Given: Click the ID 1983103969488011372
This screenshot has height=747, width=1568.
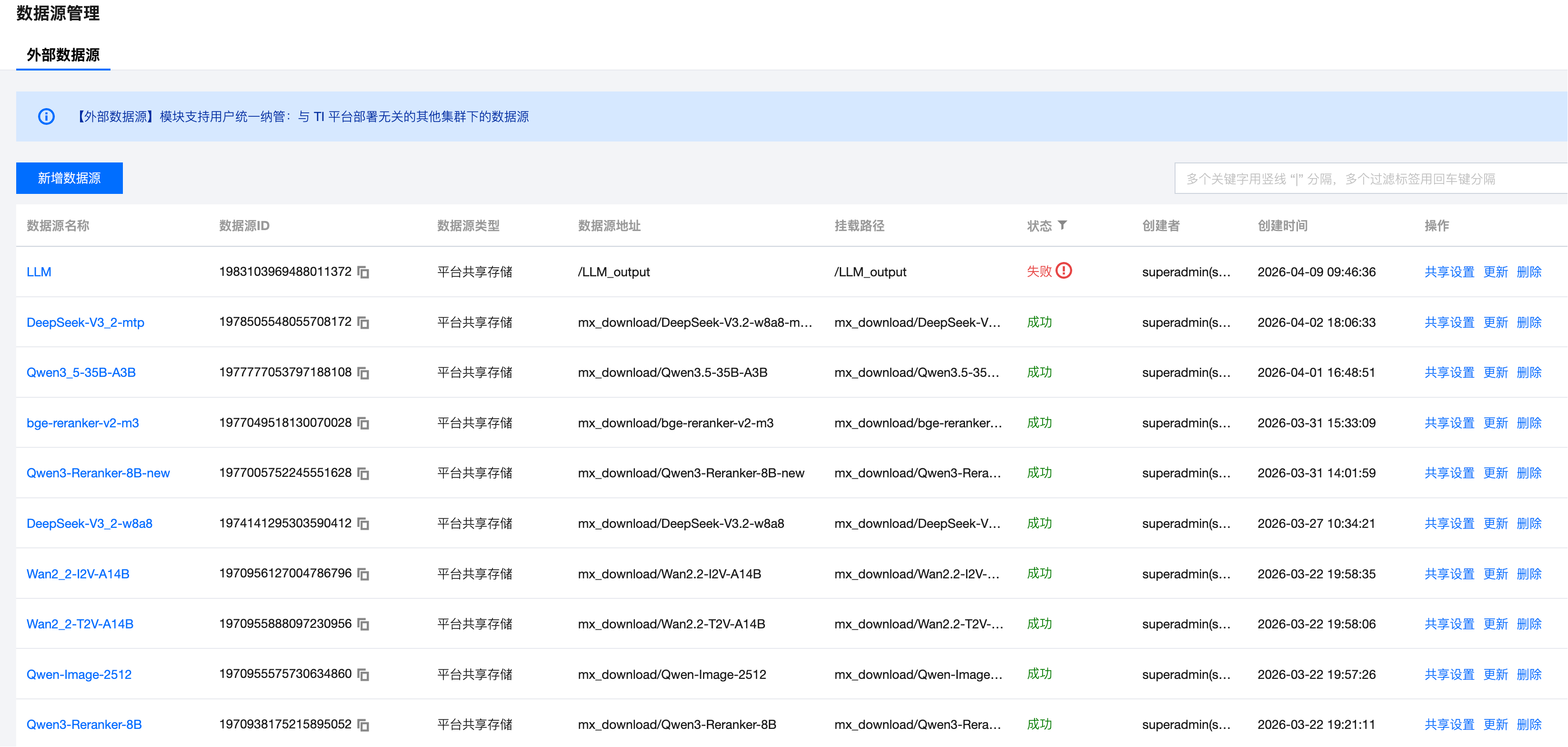Looking at the screenshot, I should pyautogui.click(x=285, y=272).
